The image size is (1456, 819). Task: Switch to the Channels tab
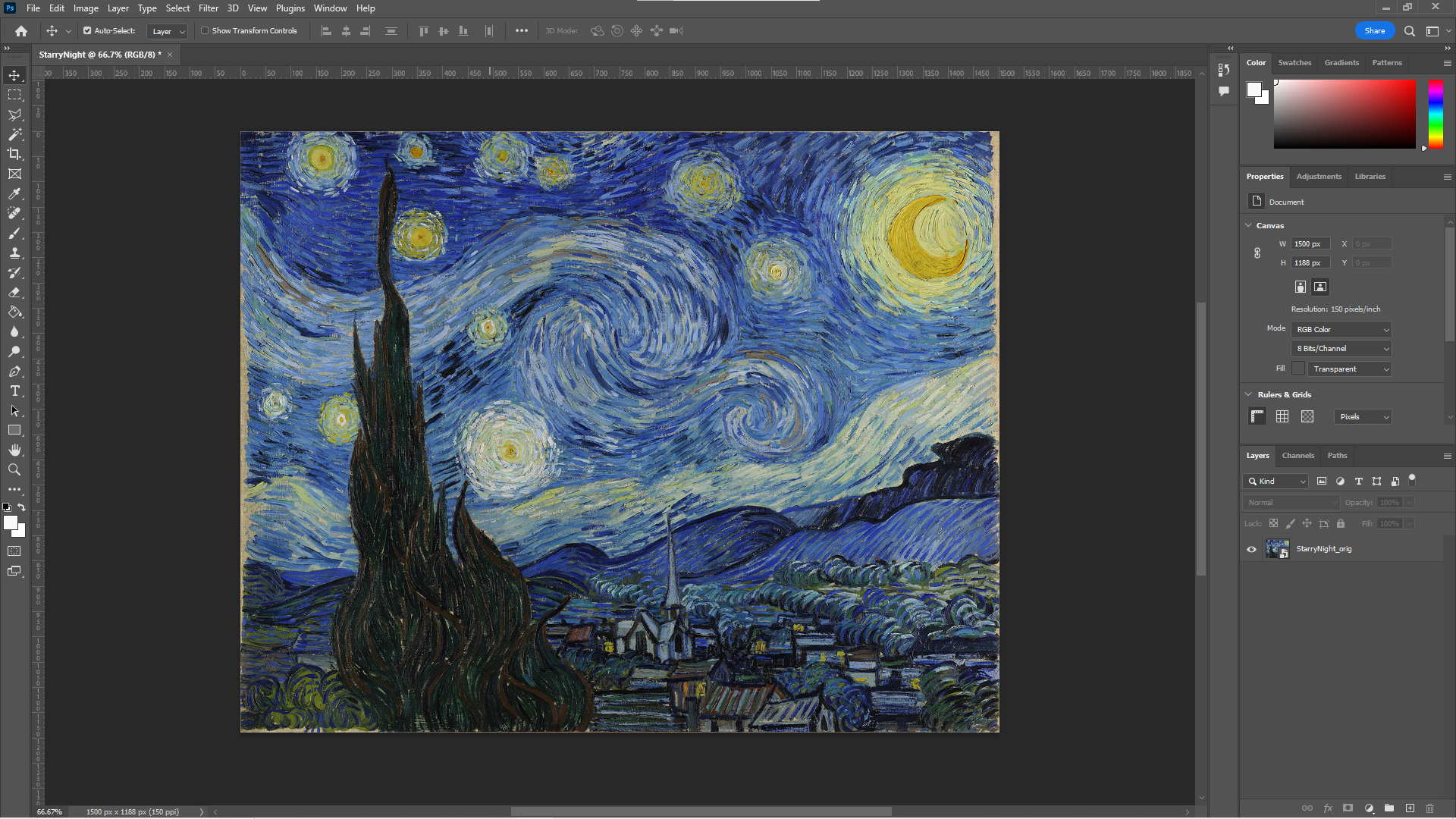(1298, 456)
